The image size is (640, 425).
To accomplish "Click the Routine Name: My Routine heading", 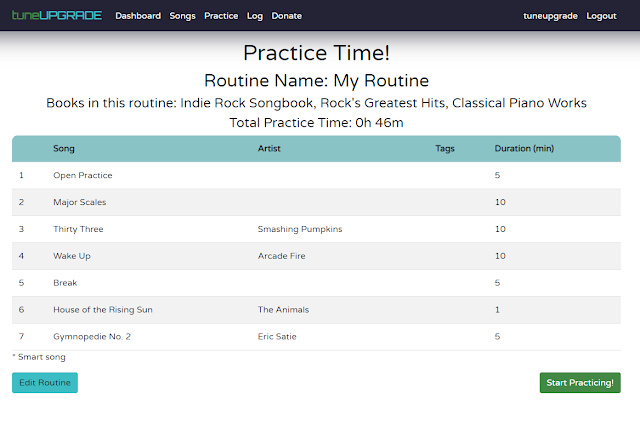I will (316, 81).
